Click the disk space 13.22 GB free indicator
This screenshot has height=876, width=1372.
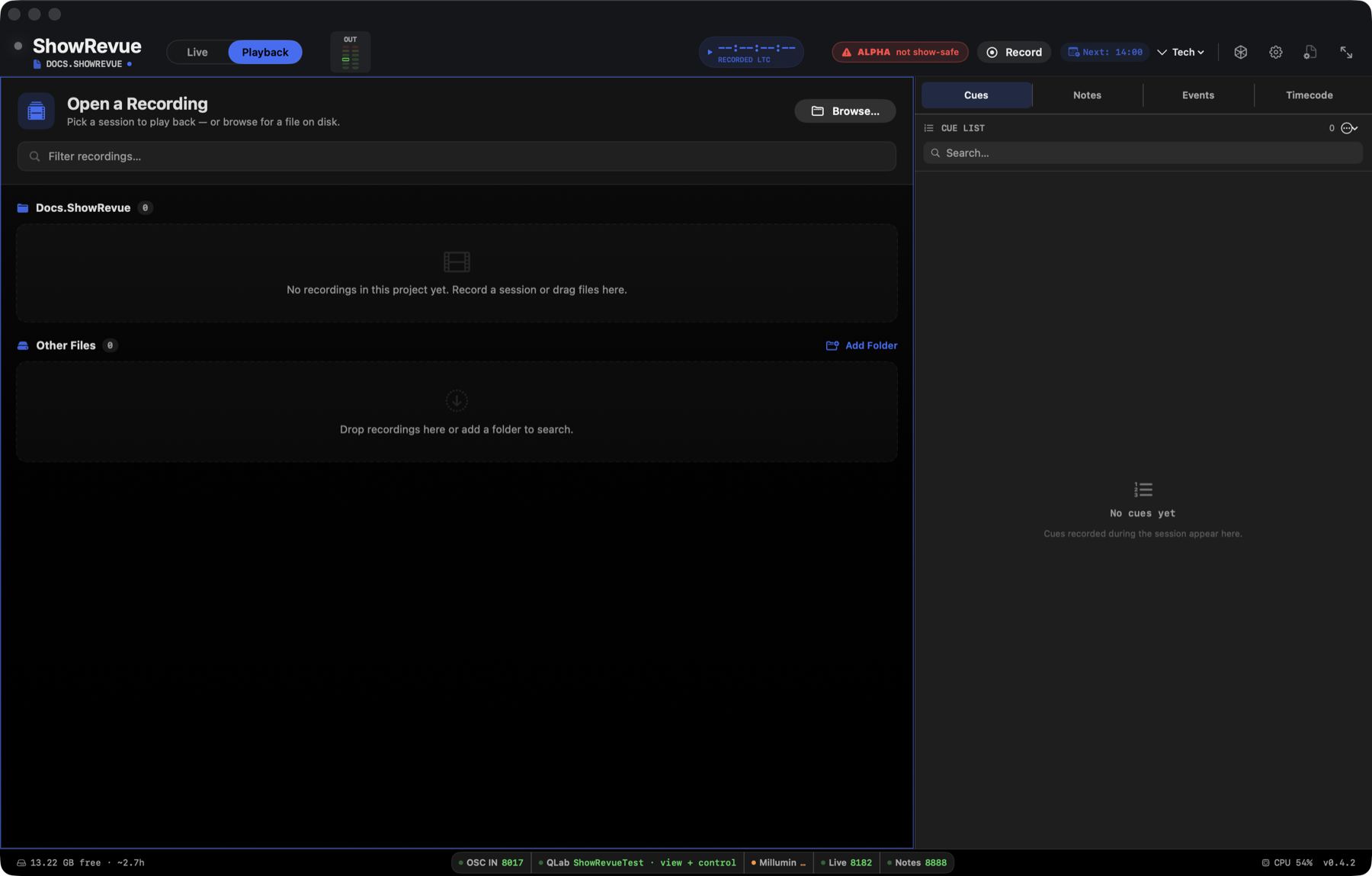pos(80,863)
